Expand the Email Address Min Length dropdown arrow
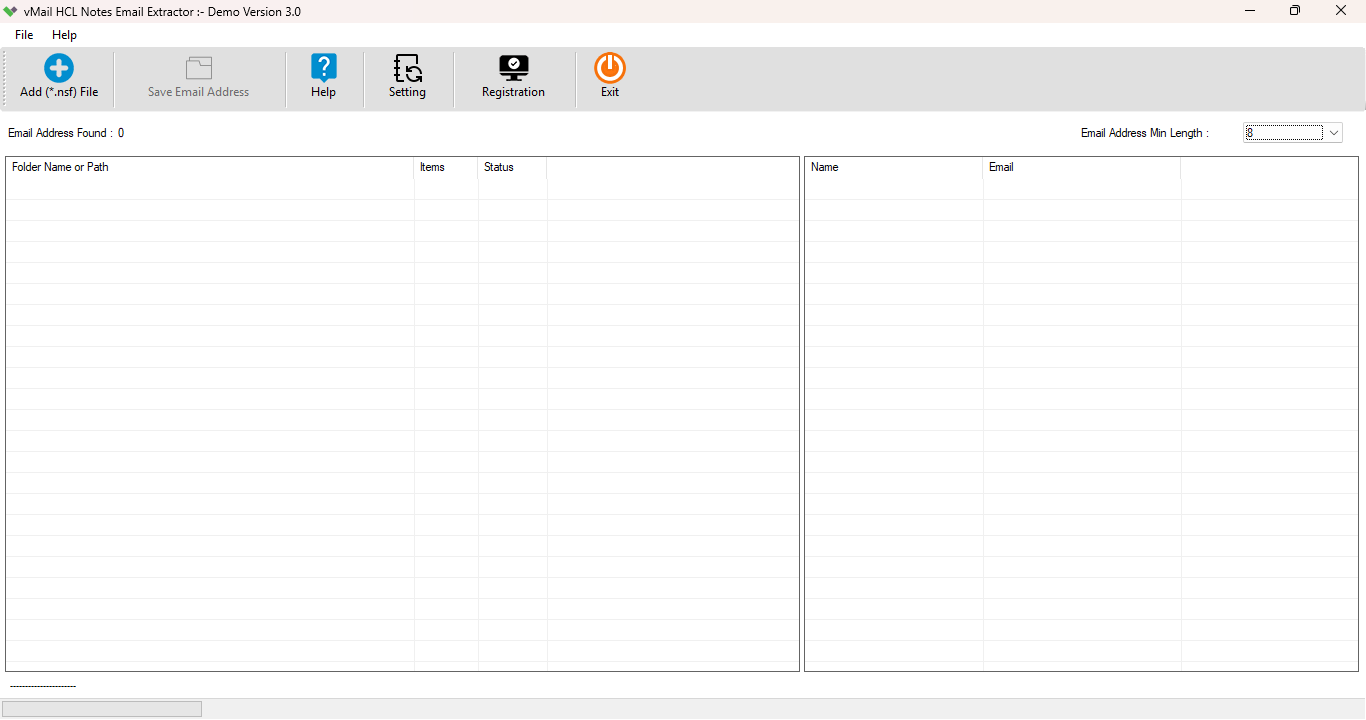The width and height of the screenshot is (1366, 720). [x=1334, y=133]
